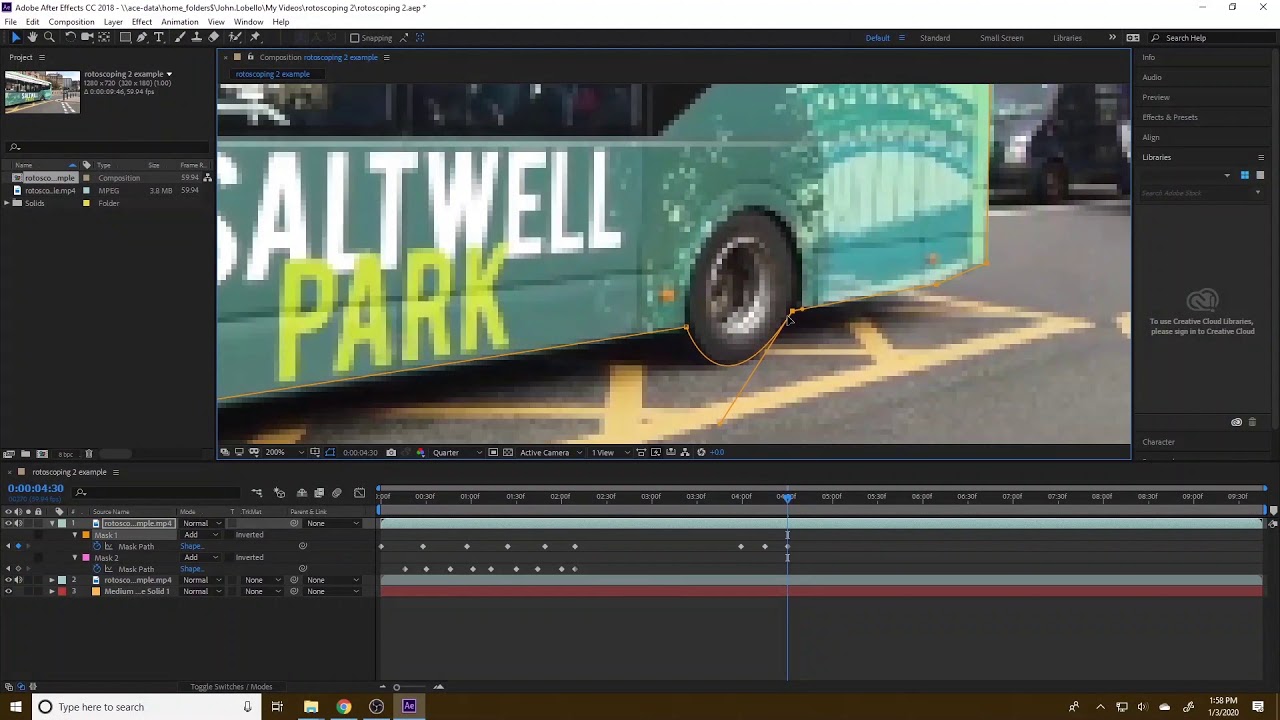Open File Explorer from the taskbar
Screen dimensions: 1280x720
(x=311, y=707)
